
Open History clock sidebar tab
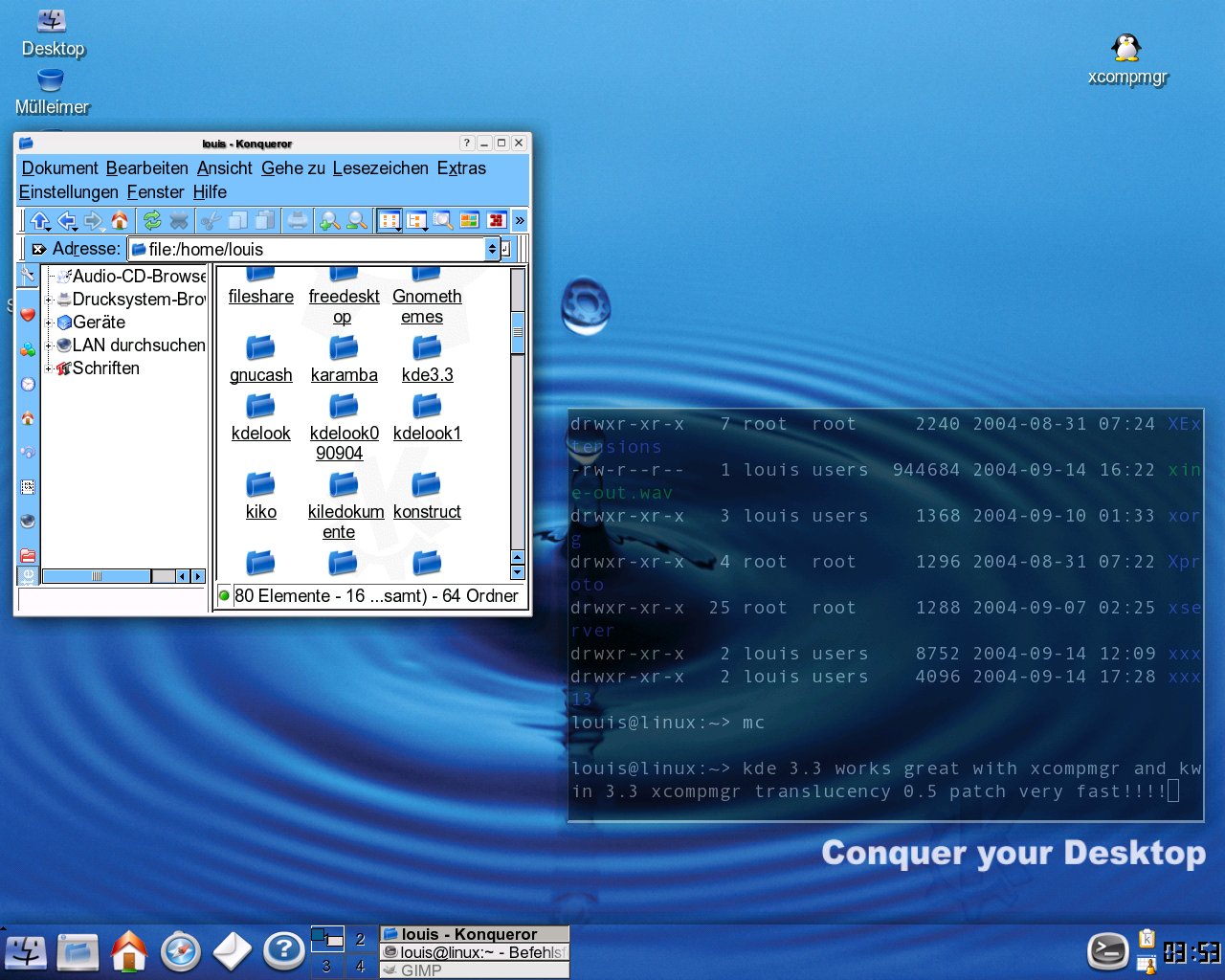click(x=28, y=384)
